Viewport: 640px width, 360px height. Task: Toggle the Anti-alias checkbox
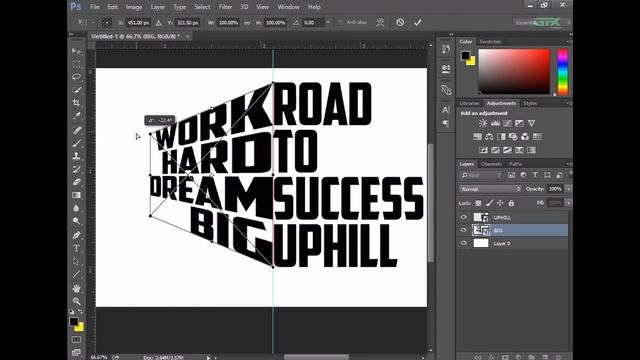(x=341, y=22)
